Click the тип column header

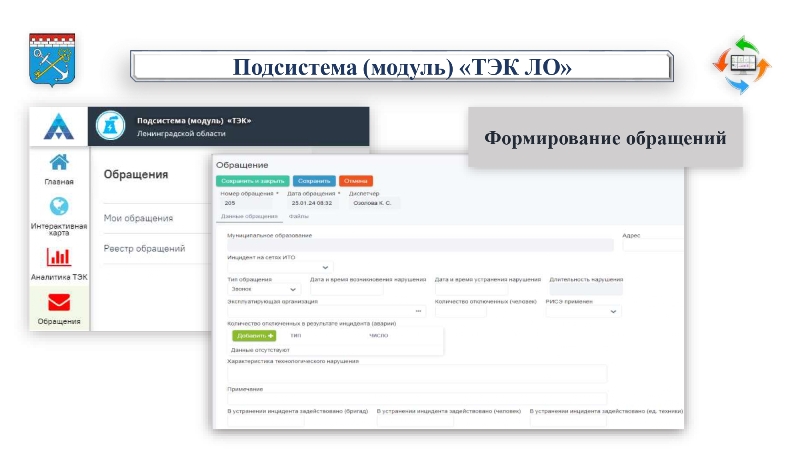[296, 335]
